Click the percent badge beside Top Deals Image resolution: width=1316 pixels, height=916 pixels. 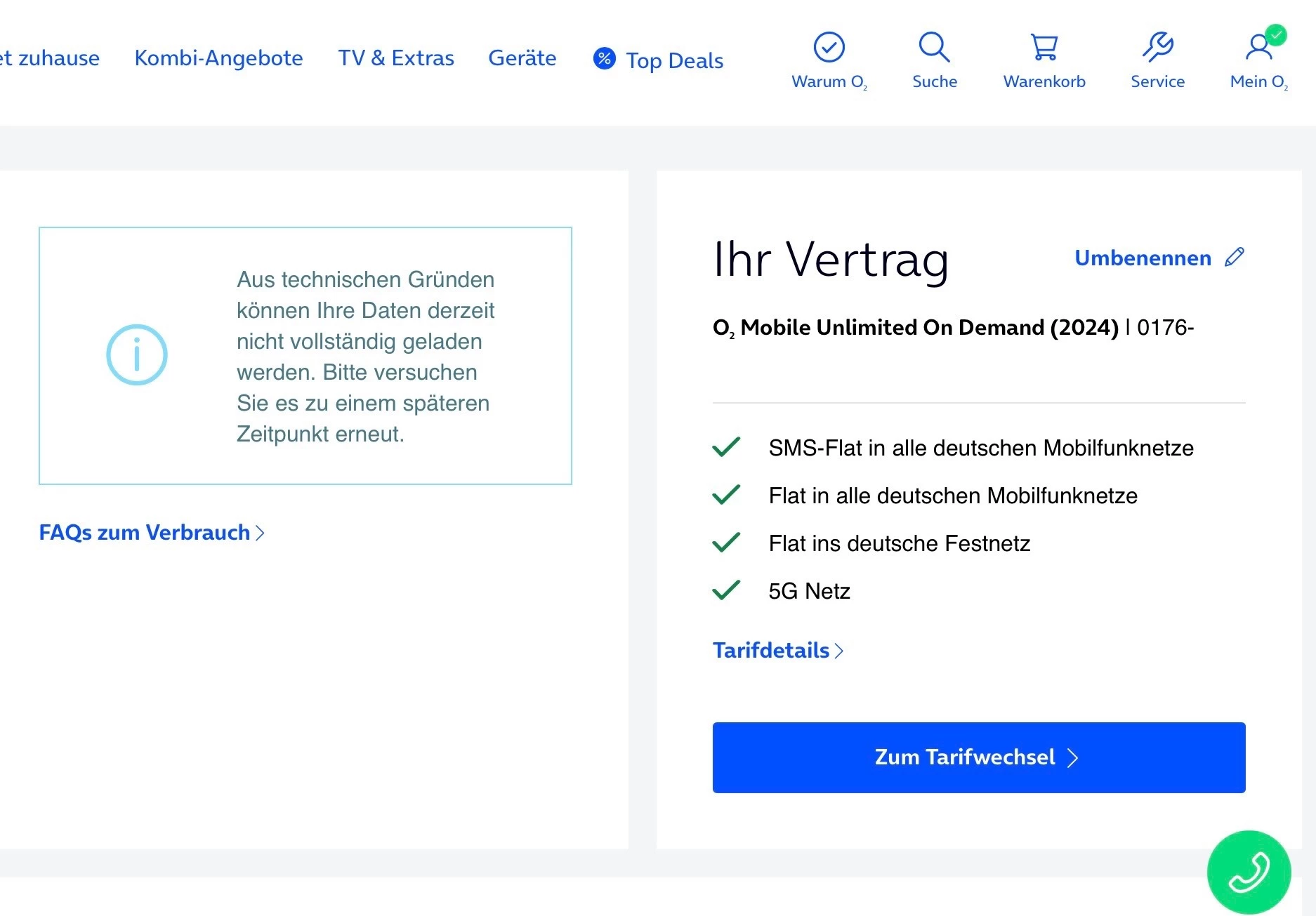(604, 58)
